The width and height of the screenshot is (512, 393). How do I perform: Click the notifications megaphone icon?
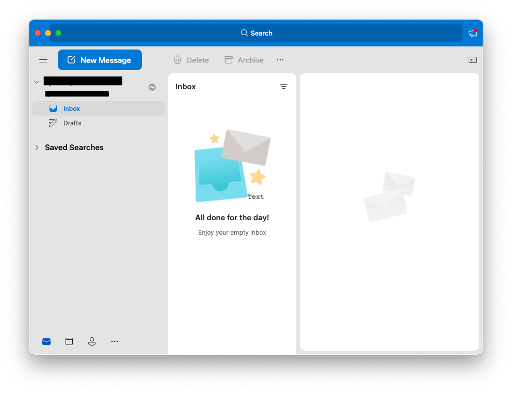[473, 33]
